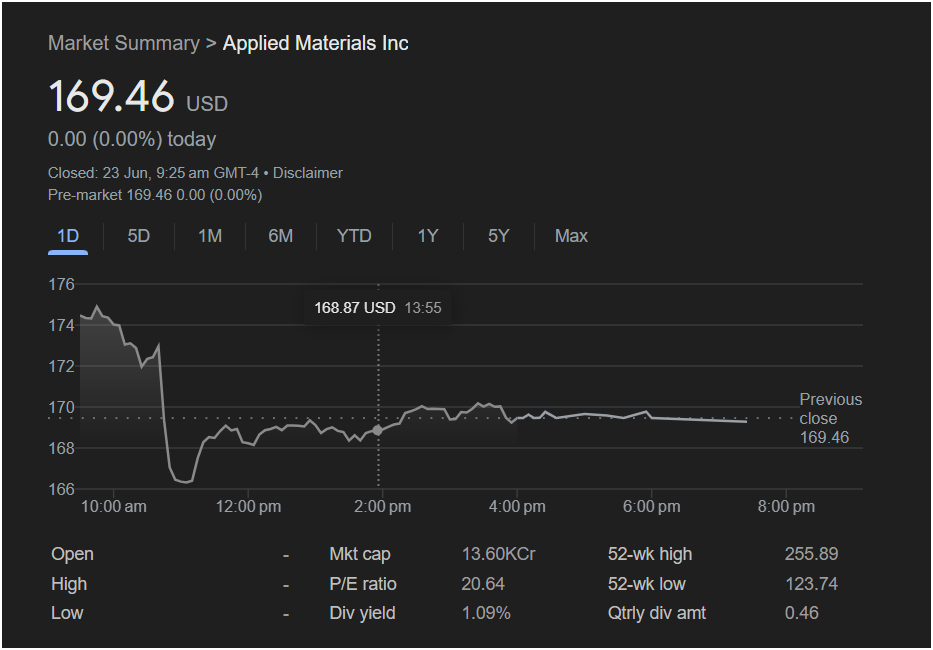Click the 0.00 (0.00%) today change
Image resolution: width=933 pixels, height=650 pixels.
click(132, 139)
